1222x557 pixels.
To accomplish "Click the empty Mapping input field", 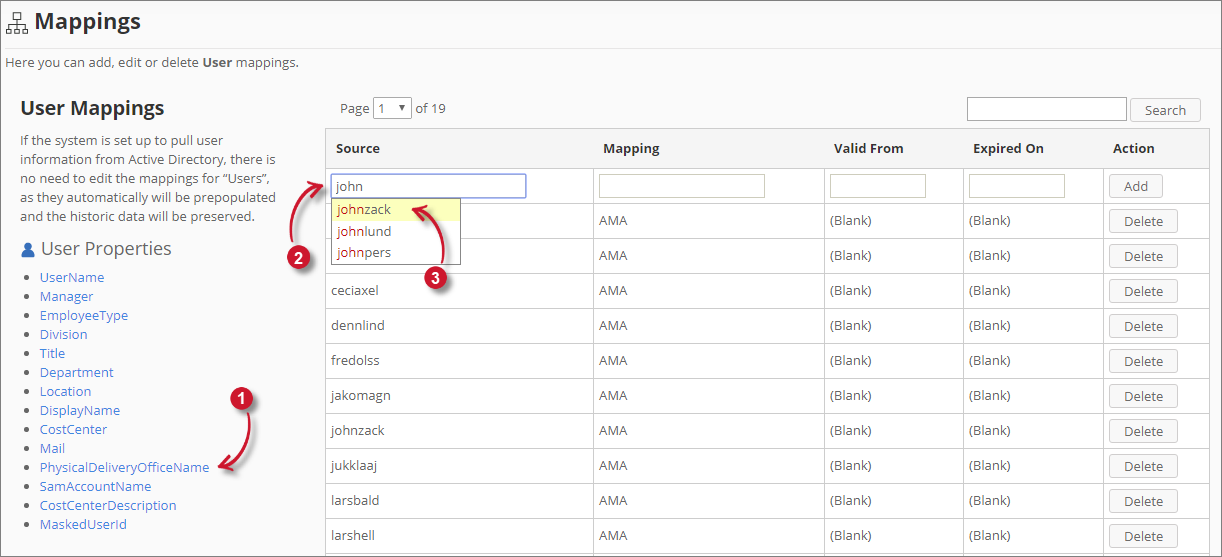I will [682, 186].
